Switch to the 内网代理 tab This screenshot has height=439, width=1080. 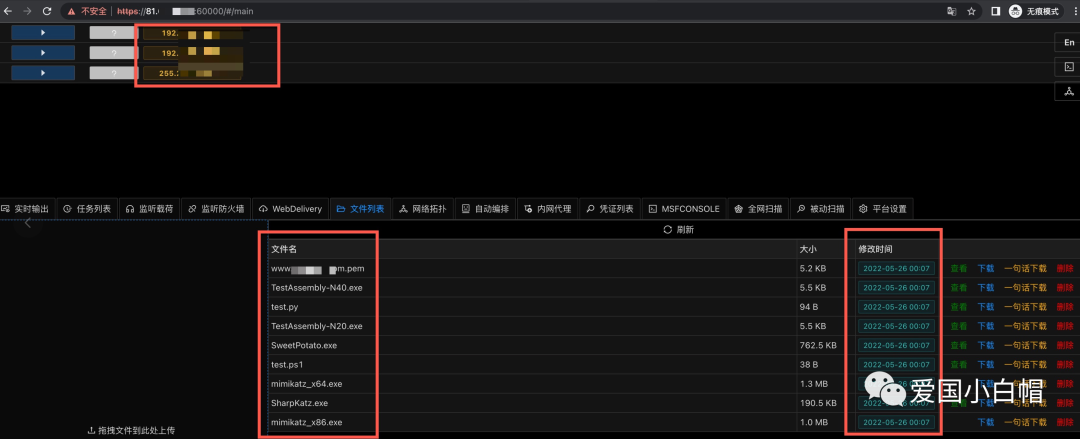[548, 209]
